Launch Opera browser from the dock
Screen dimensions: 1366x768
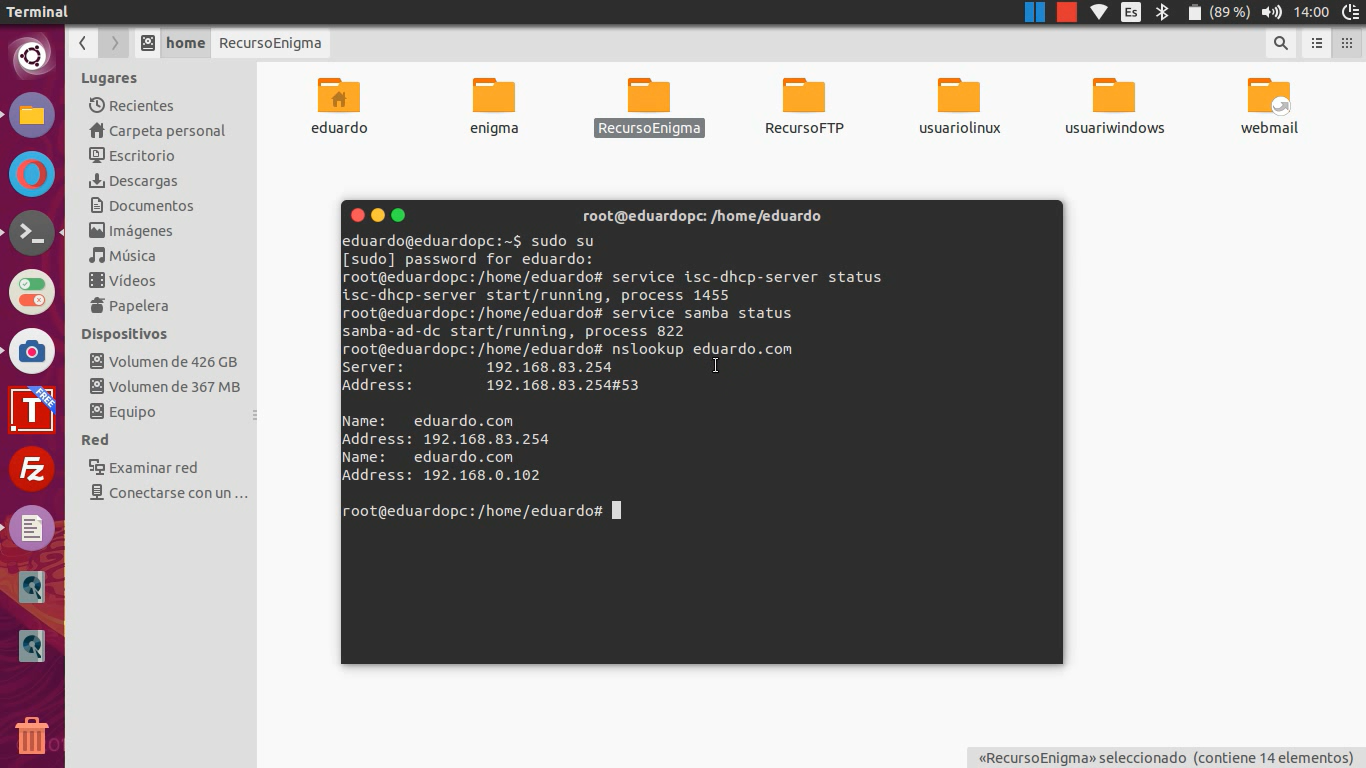(32, 174)
